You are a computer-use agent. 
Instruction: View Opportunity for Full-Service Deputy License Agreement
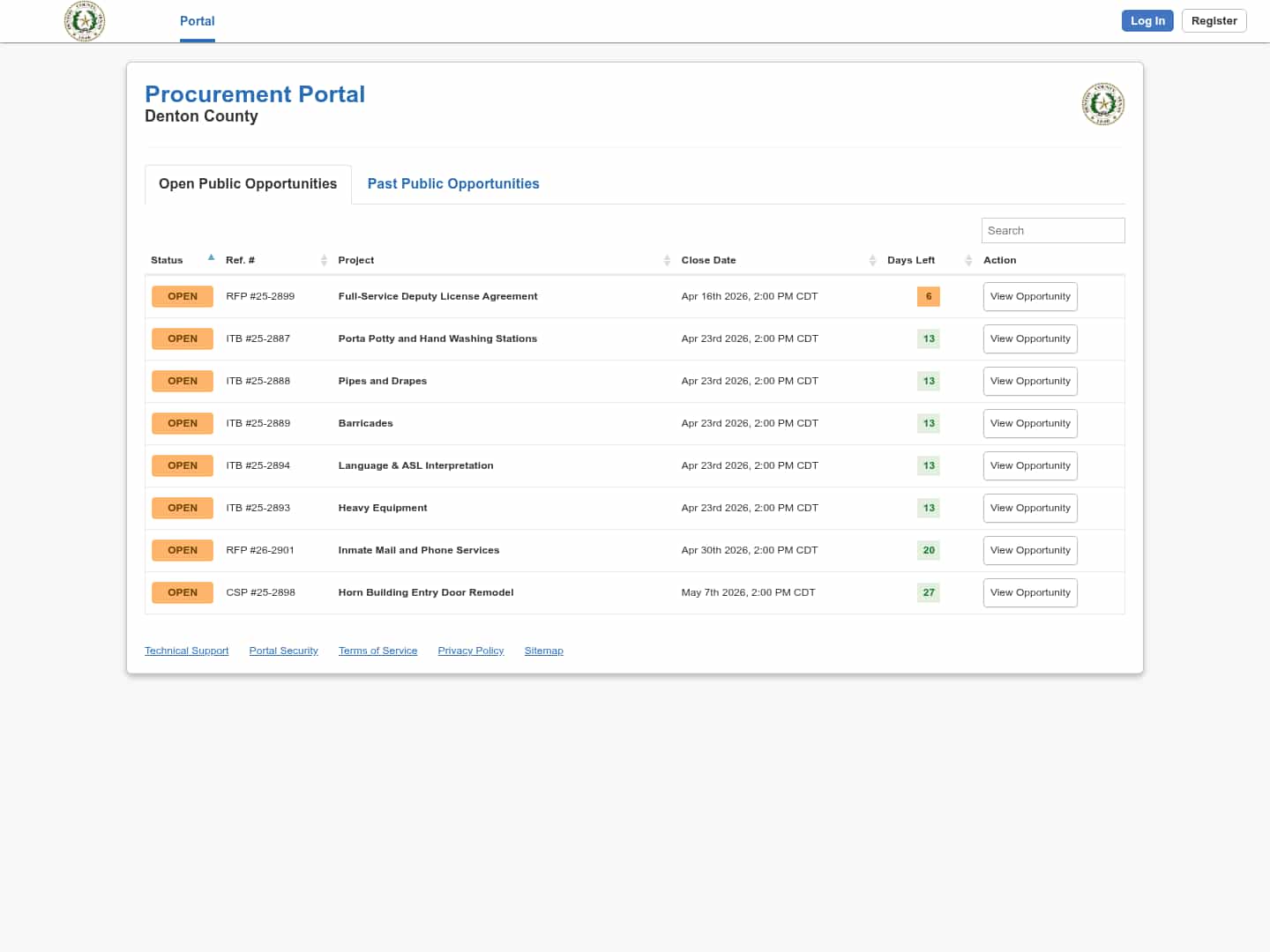[x=1029, y=297]
